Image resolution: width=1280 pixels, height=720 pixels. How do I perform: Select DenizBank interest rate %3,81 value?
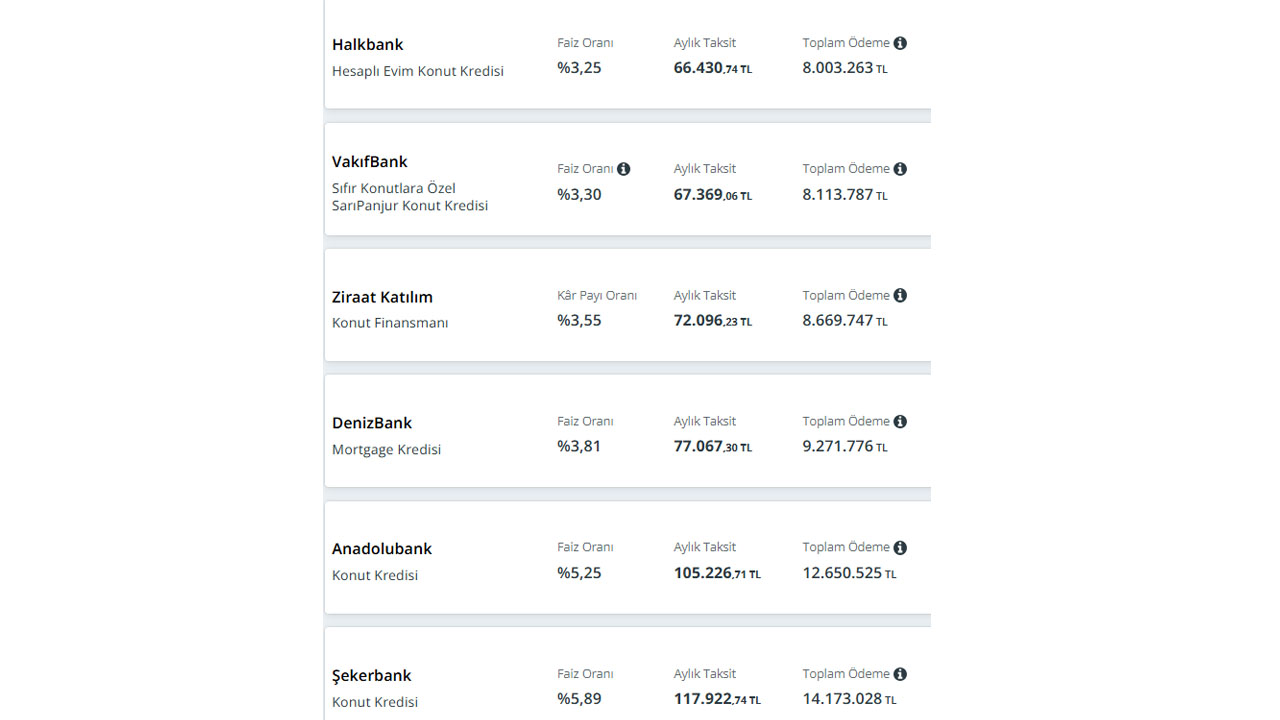(x=579, y=446)
